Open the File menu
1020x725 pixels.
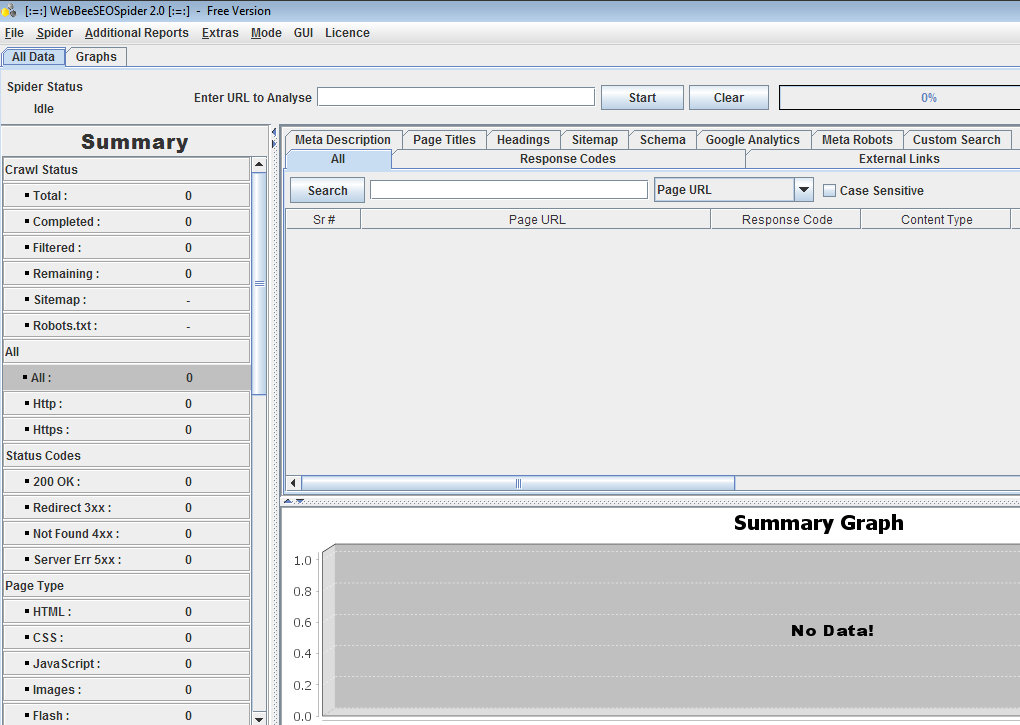14,33
